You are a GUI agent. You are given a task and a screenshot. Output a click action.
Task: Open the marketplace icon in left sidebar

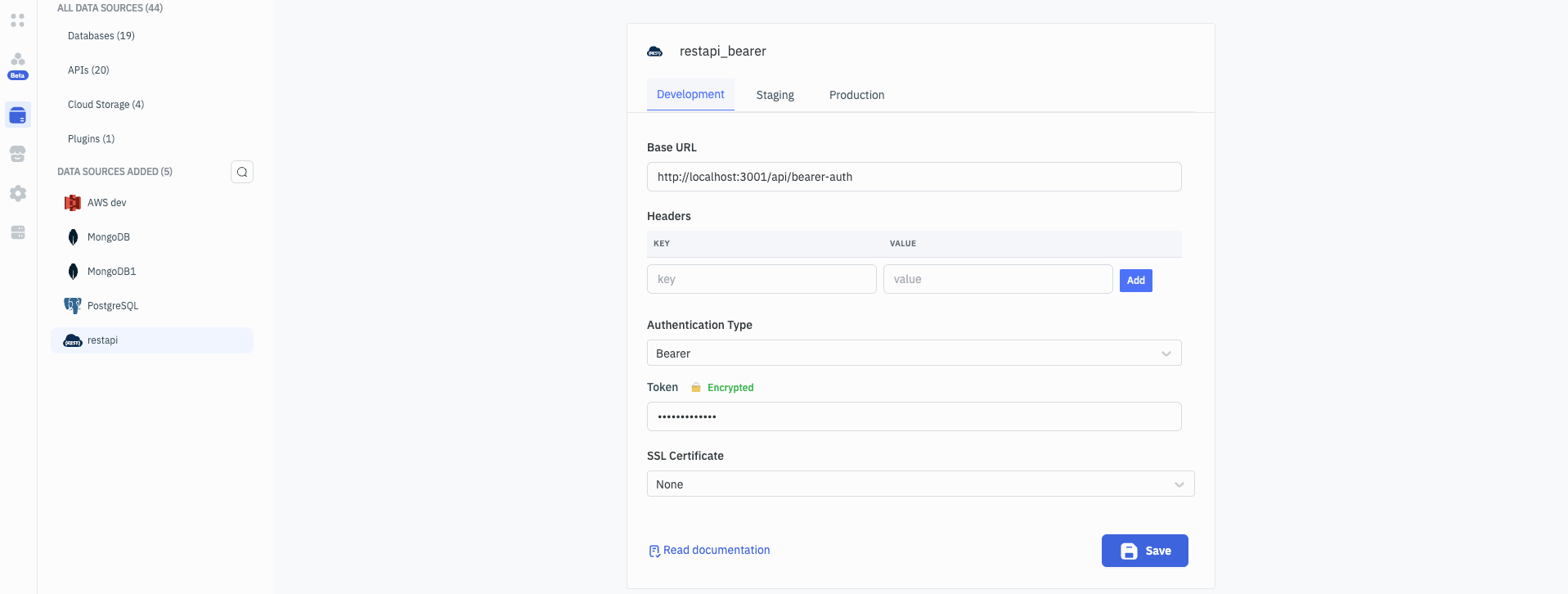(x=18, y=154)
